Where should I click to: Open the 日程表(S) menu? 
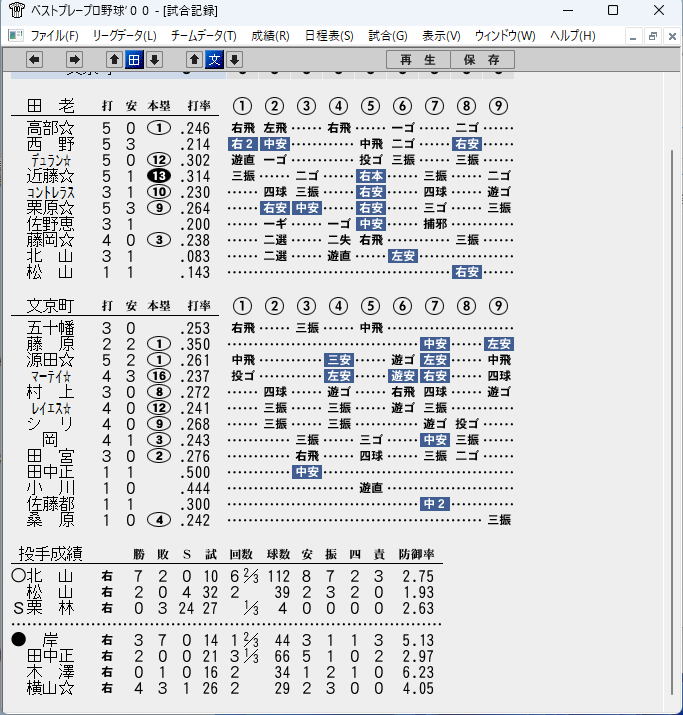329,36
